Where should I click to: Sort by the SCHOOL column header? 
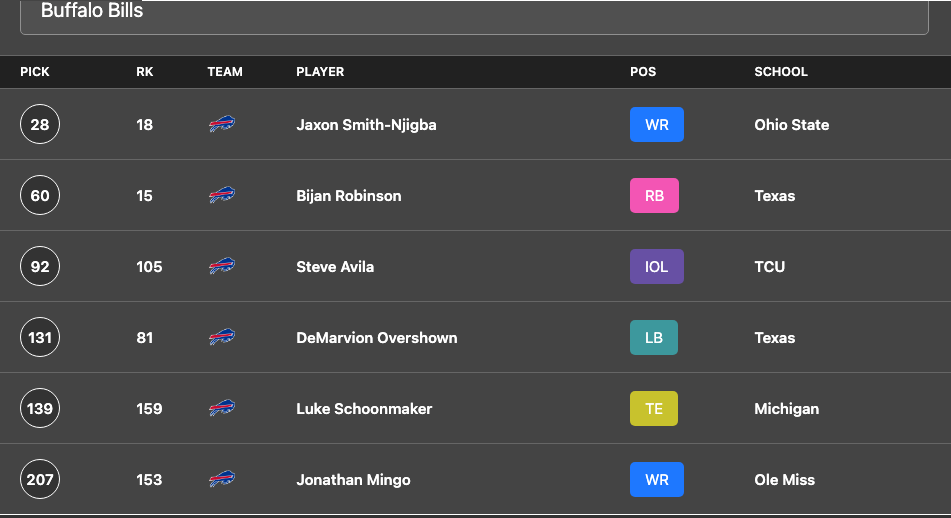(x=781, y=72)
